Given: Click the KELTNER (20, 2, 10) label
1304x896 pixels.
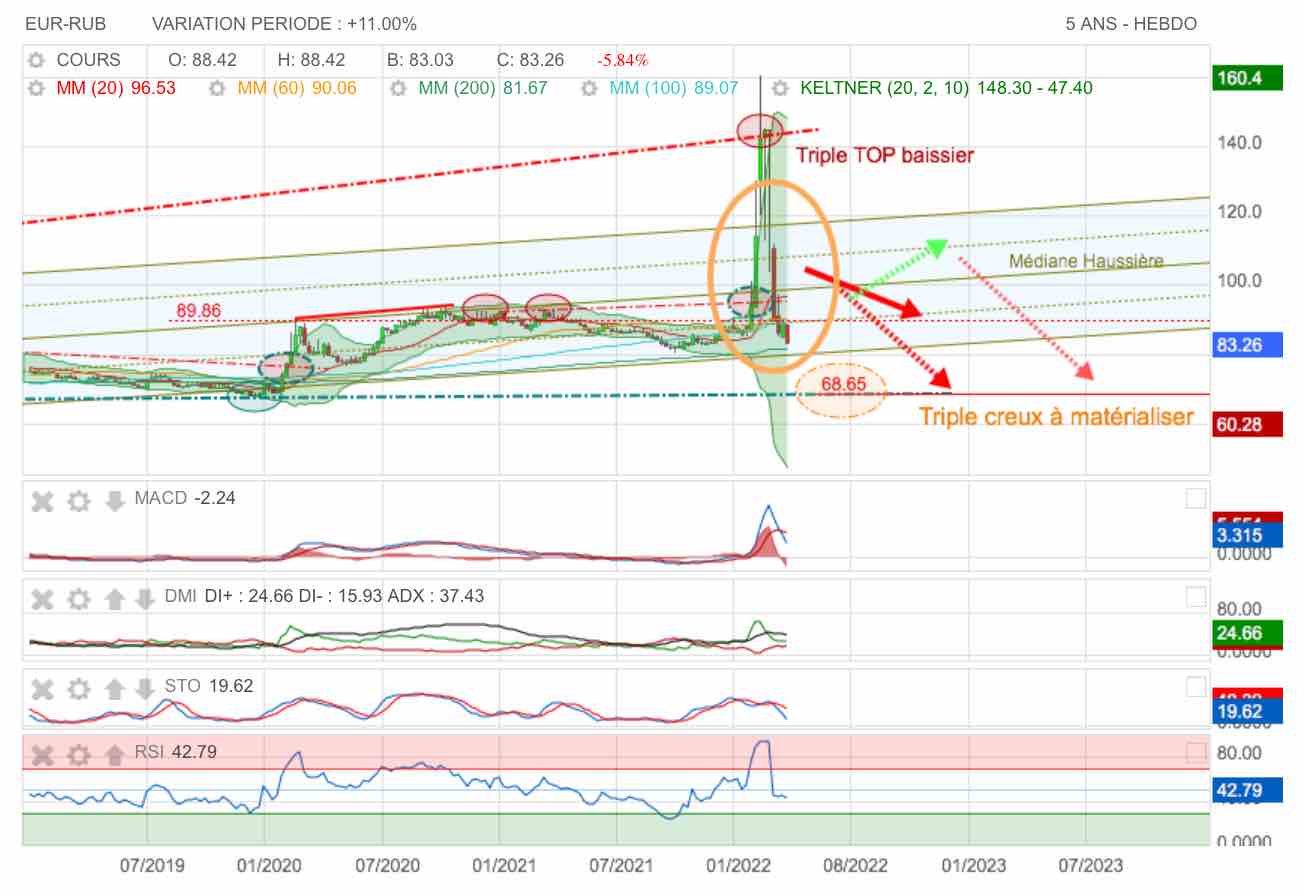Looking at the screenshot, I should pyautogui.click(x=947, y=88).
